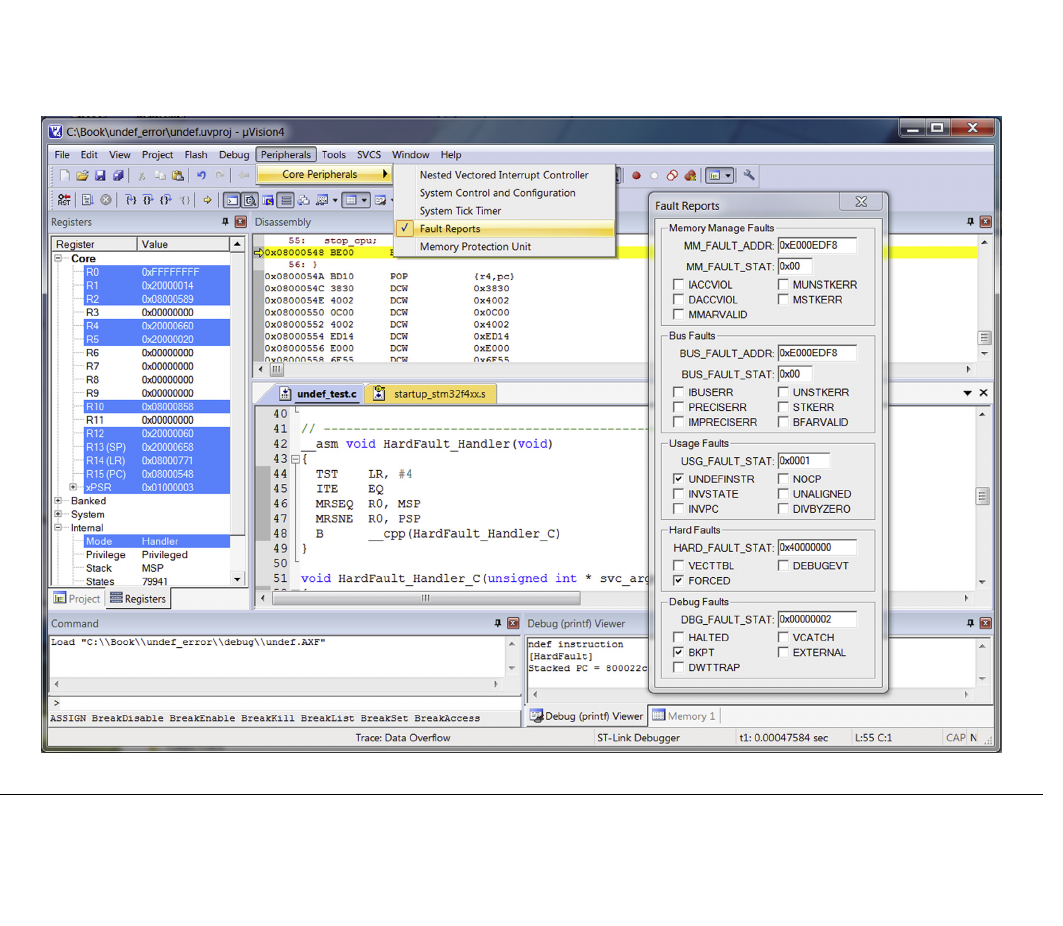The width and height of the screenshot is (1063, 926).
Task: Click the Paste clipboard icon
Action: (x=178, y=176)
